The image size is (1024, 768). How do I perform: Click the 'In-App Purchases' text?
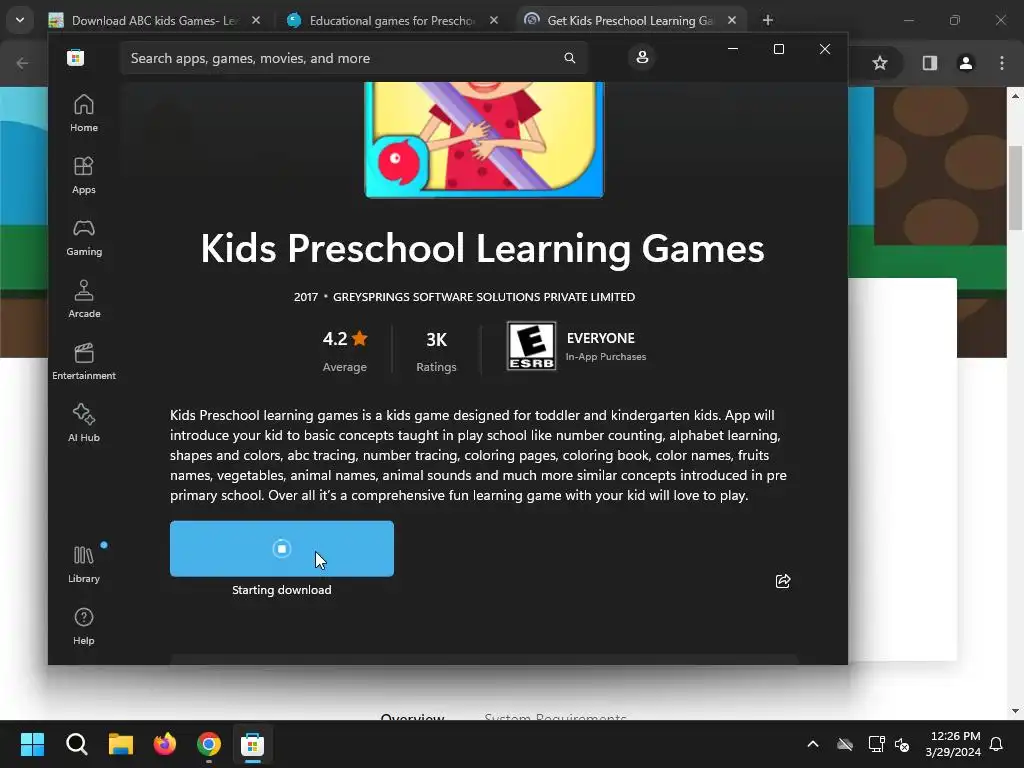tap(605, 357)
